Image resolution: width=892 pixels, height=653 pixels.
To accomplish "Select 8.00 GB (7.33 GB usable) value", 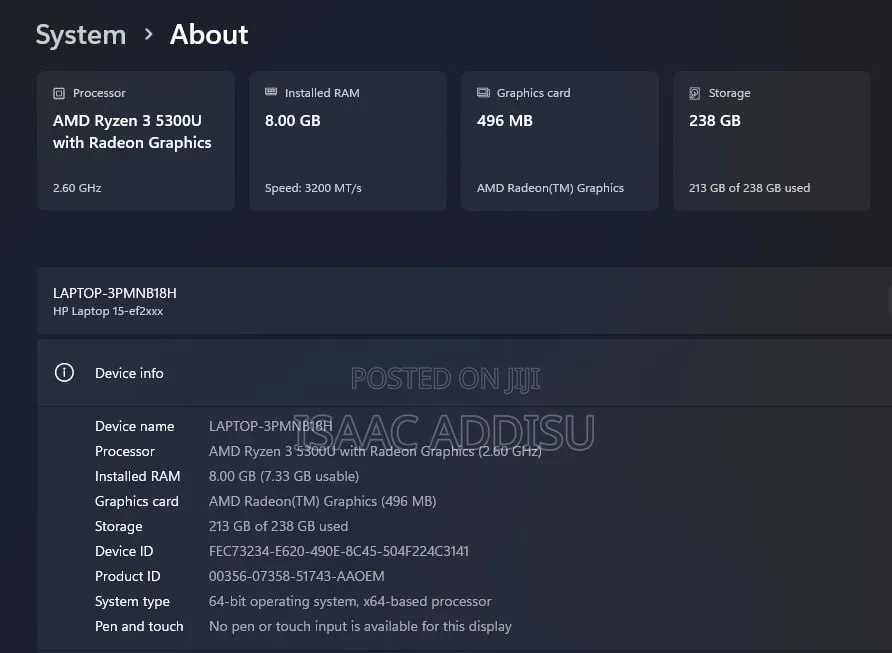I will 284,476.
